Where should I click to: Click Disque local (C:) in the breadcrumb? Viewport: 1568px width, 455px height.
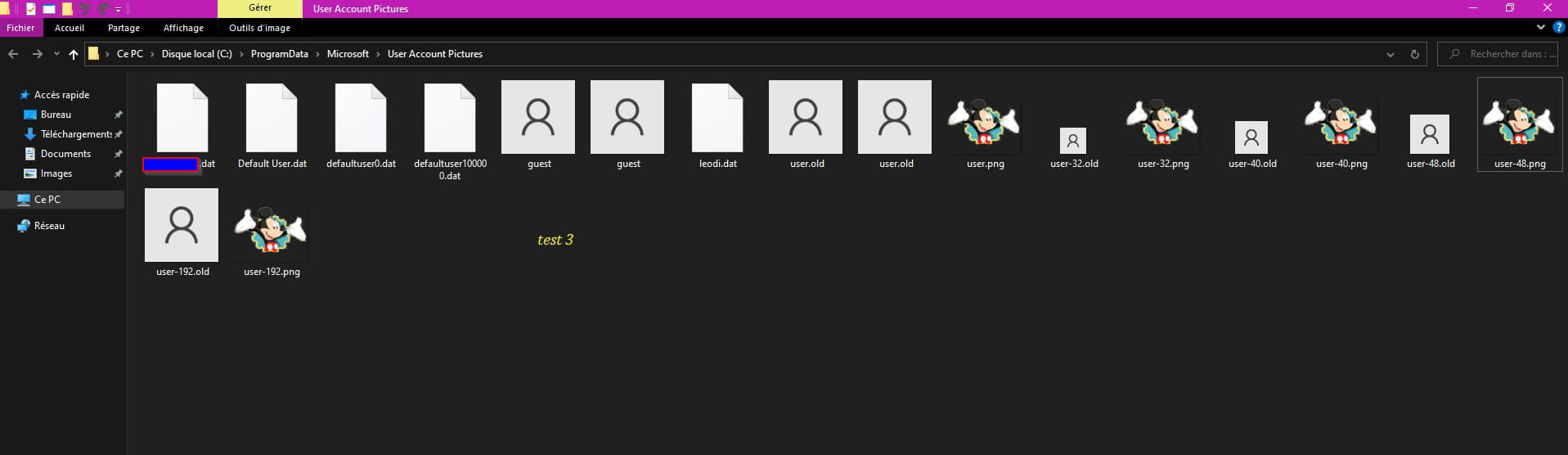pyautogui.click(x=196, y=54)
